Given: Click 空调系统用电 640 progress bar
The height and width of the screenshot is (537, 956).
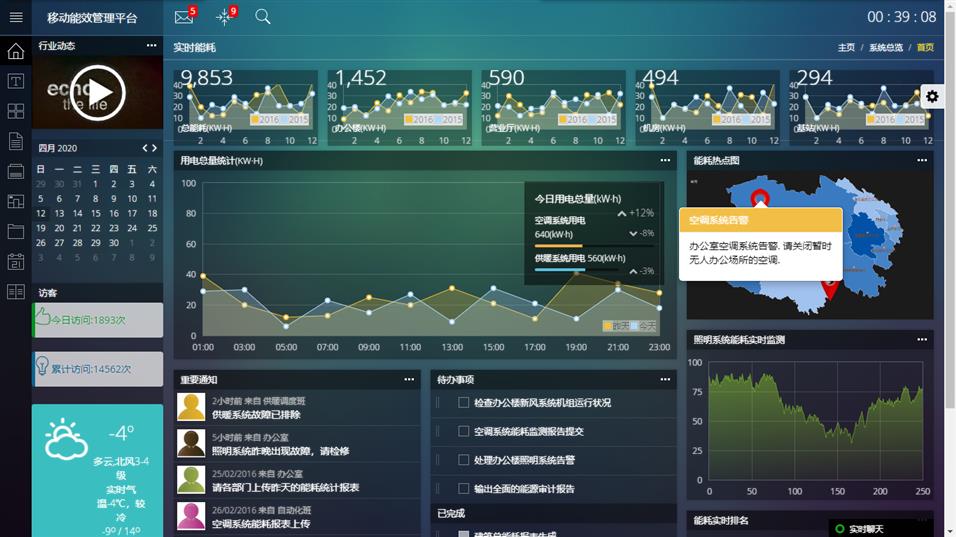Looking at the screenshot, I should (x=594, y=246).
